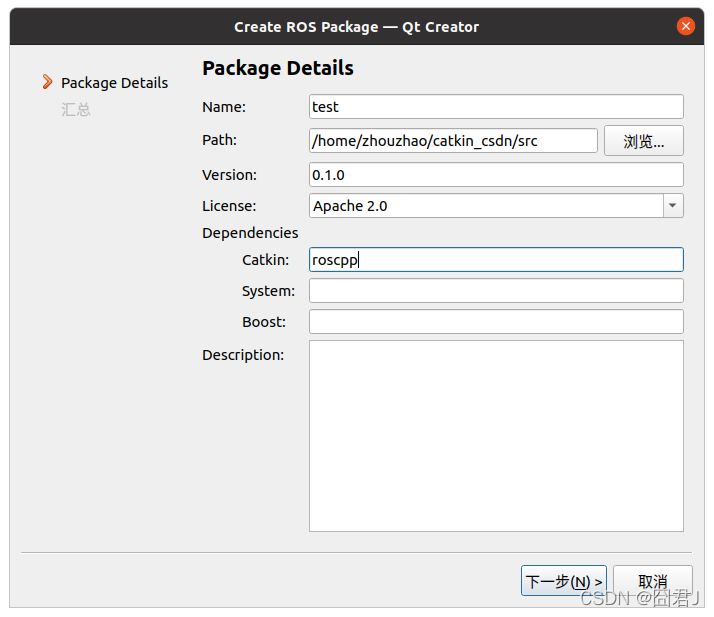This screenshot has height=617, width=714.
Task: Proceed with the 下一步(N) button
Action: 564,581
